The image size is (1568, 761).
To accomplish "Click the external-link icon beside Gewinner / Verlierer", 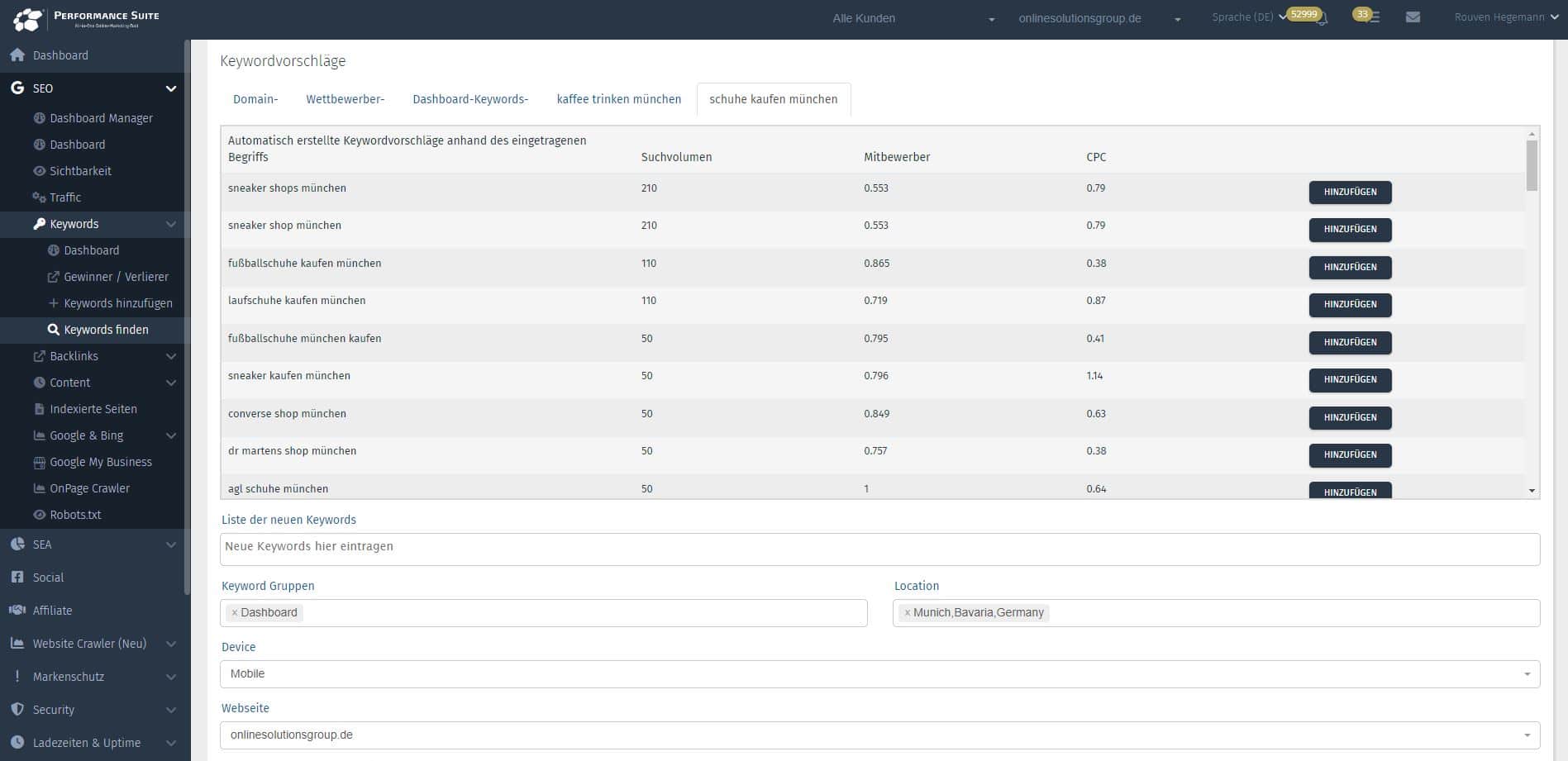I will (54, 277).
